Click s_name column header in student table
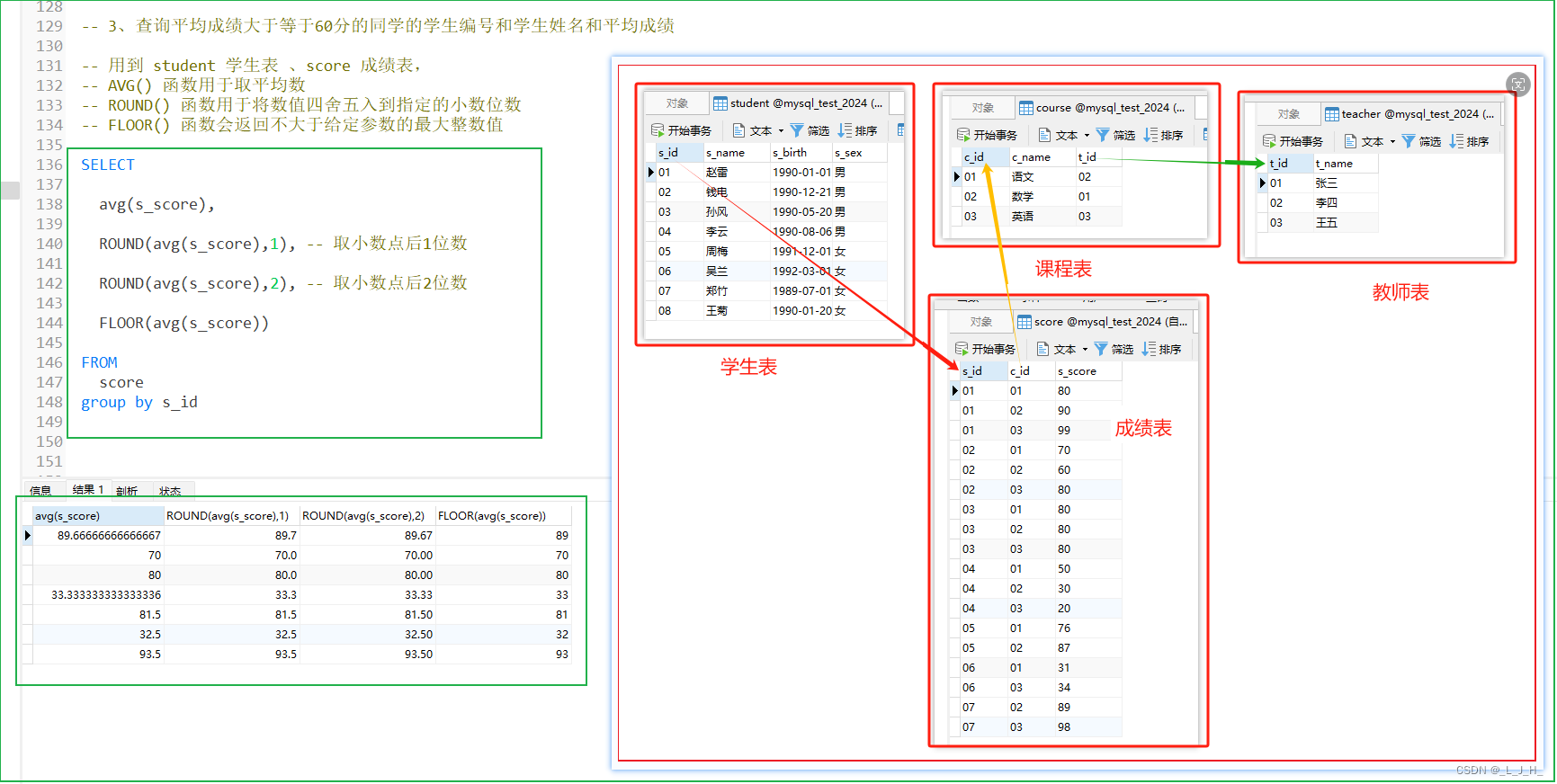 [x=736, y=153]
